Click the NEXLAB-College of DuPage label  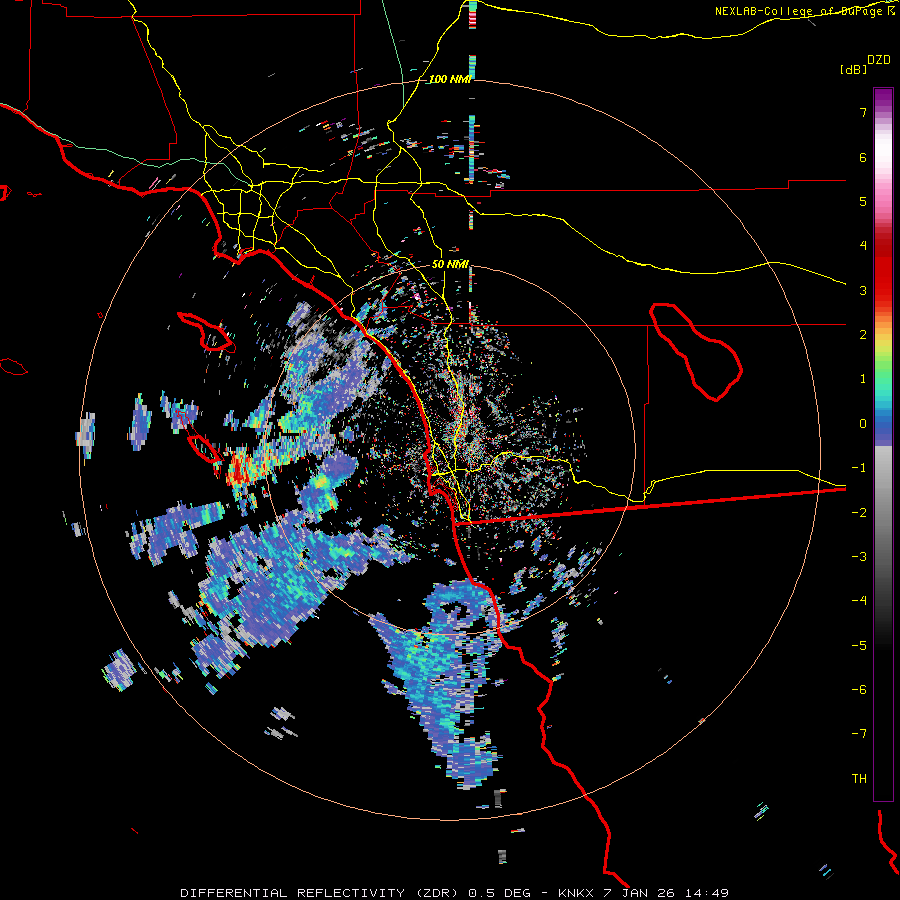[804, 11]
